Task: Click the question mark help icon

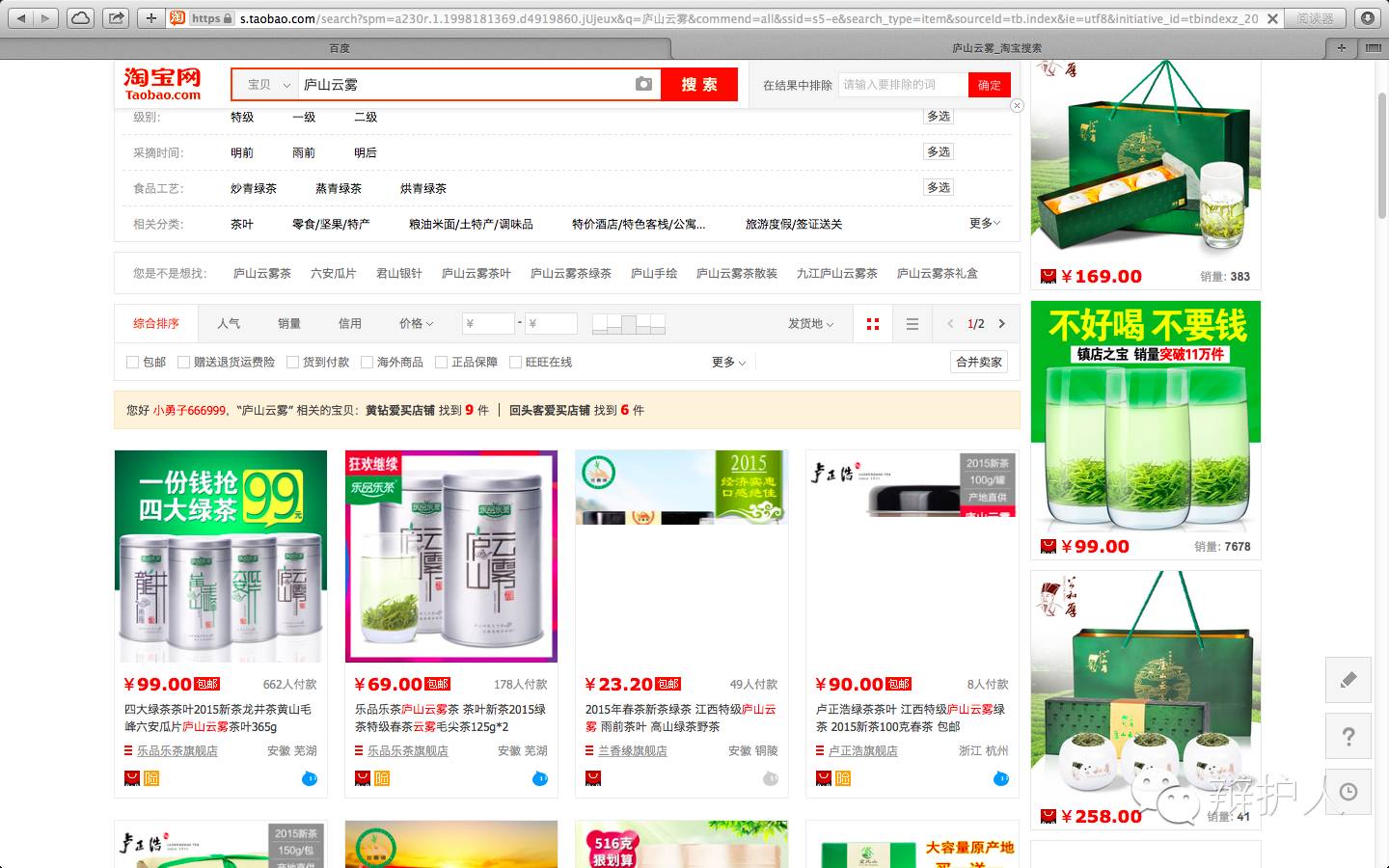Action: tap(1348, 737)
